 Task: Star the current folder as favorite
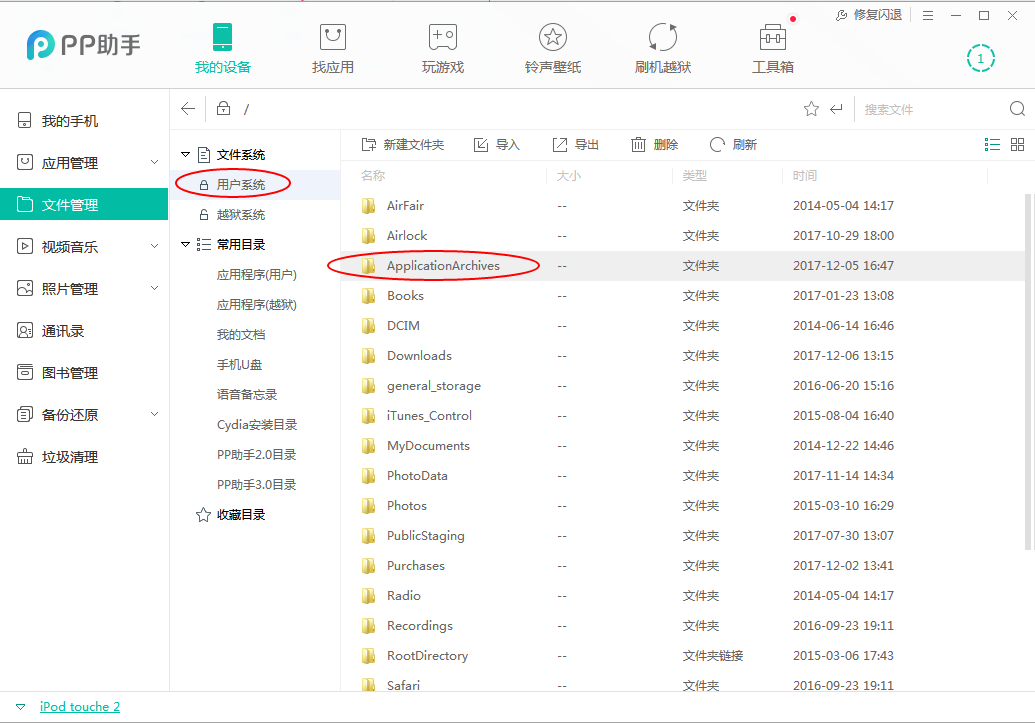(811, 108)
